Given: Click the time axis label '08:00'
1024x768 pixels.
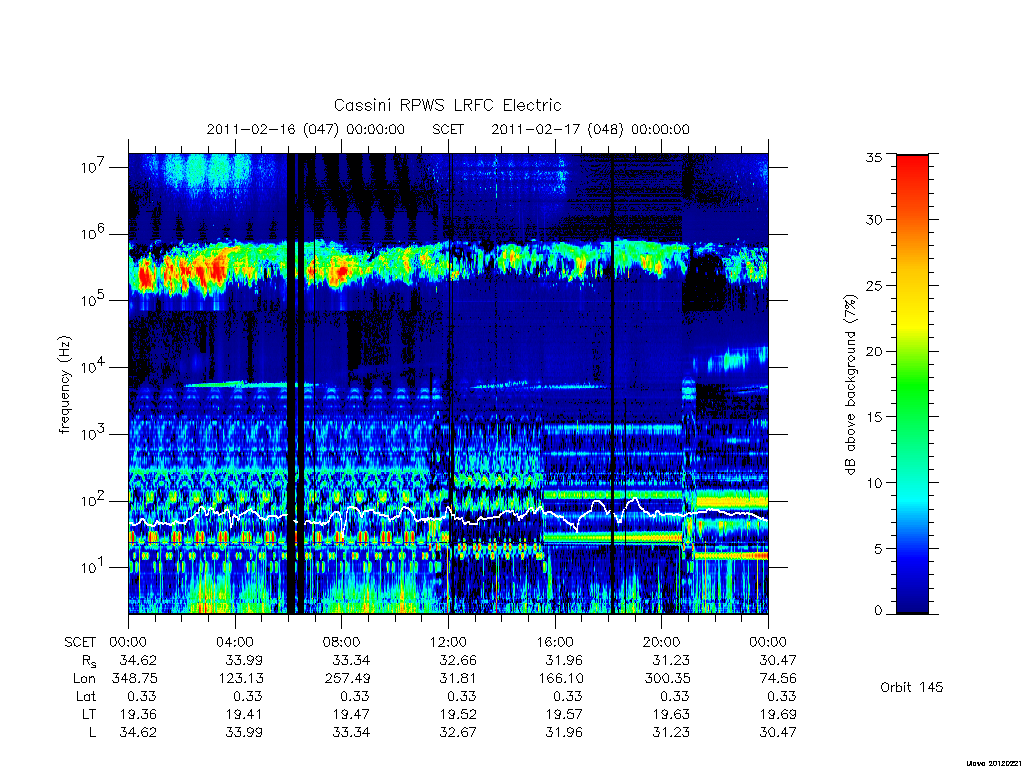Looking at the screenshot, I should (341, 642).
